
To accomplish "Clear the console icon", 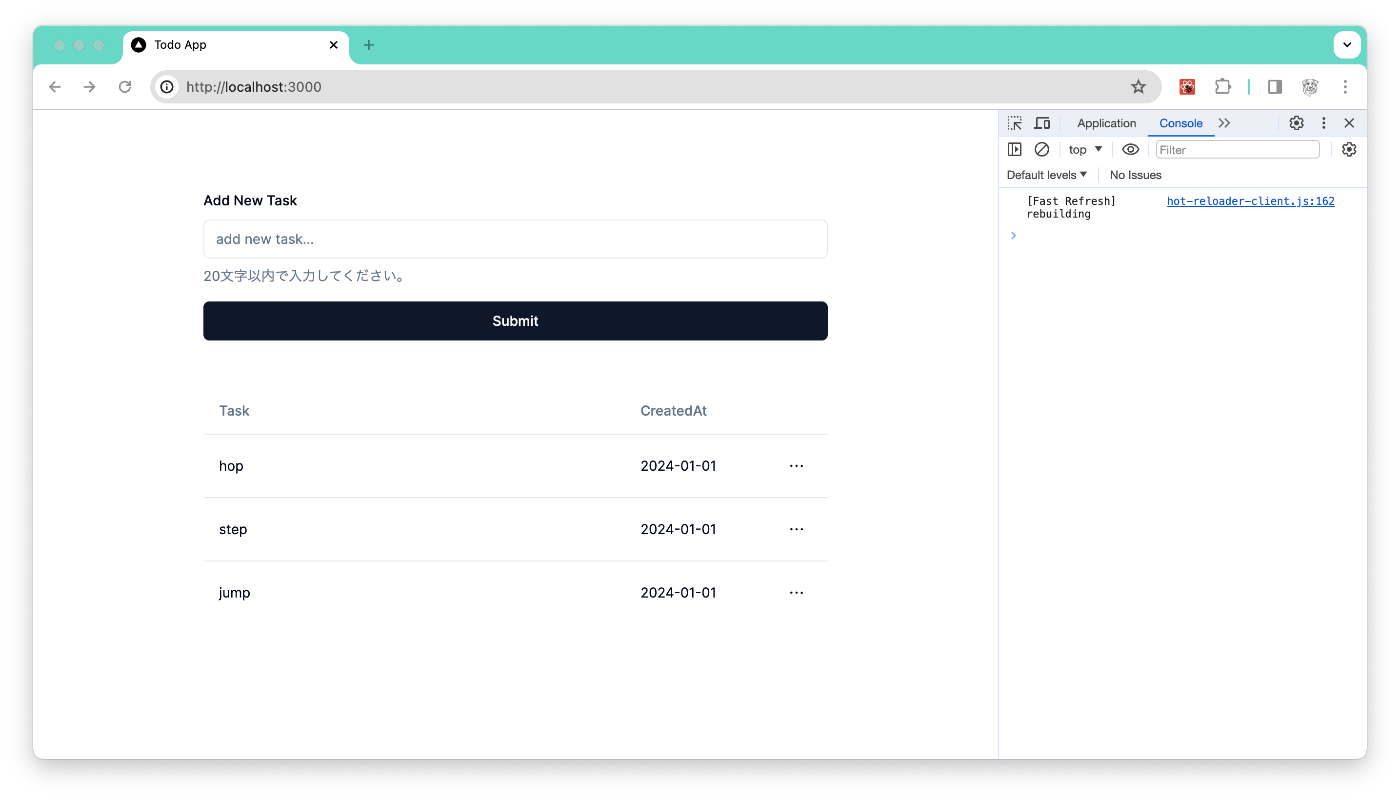I will 1042,149.
